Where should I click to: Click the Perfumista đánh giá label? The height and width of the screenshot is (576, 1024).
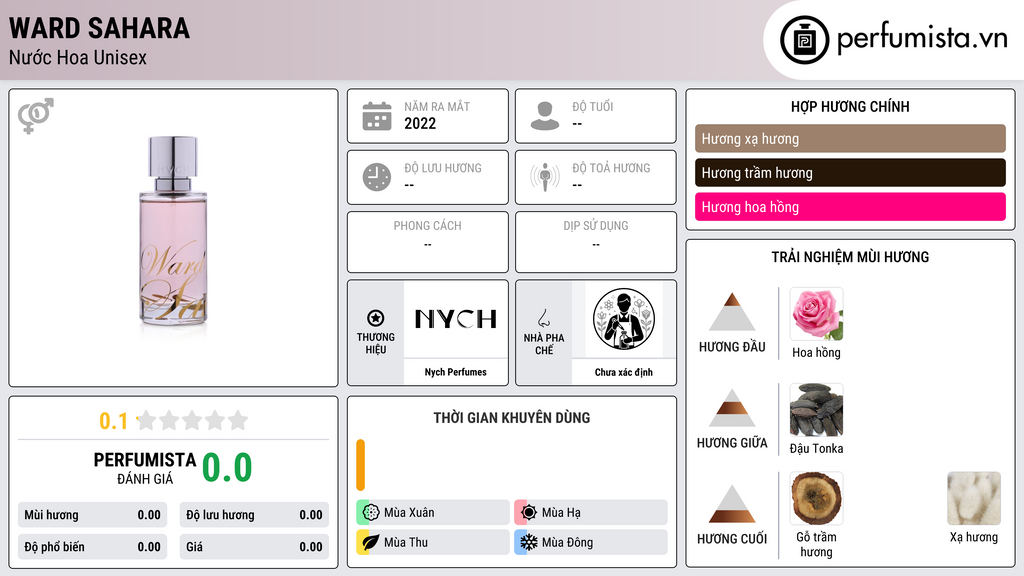coord(145,468)
